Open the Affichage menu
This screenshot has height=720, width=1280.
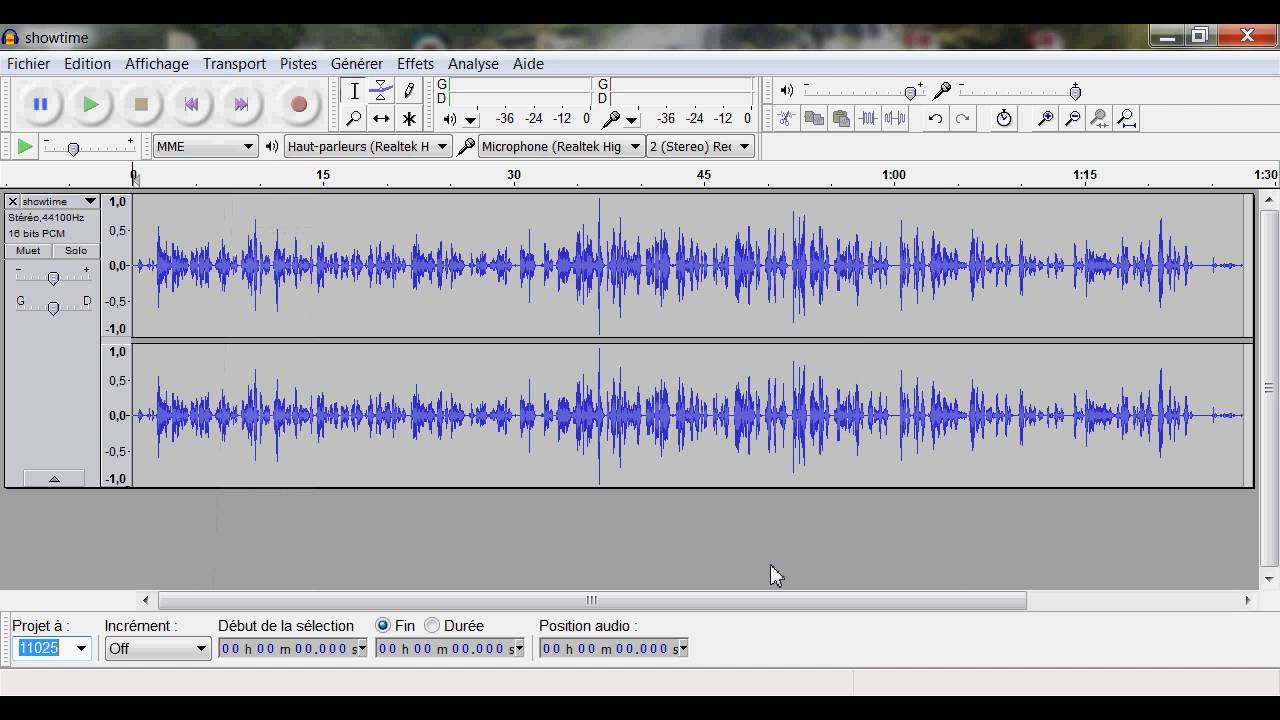pos(156,63)
